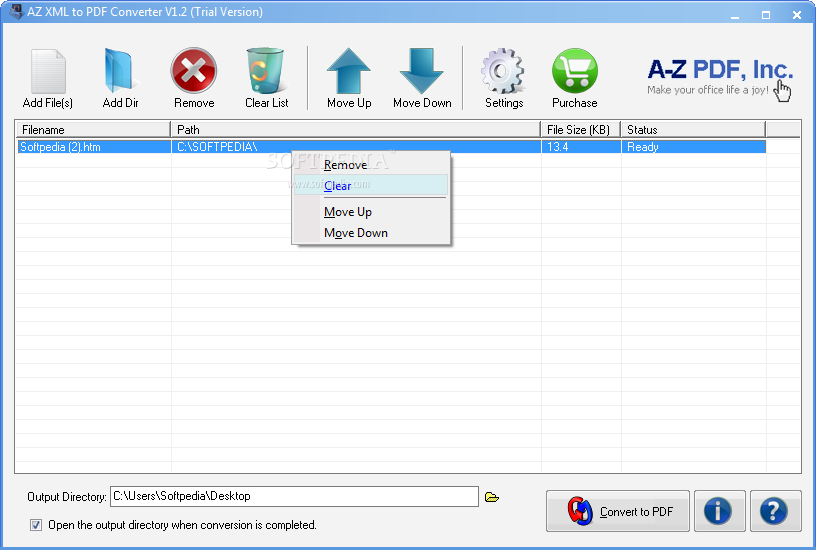Close the AZ XML to PDF Converter window

point(797,15)
